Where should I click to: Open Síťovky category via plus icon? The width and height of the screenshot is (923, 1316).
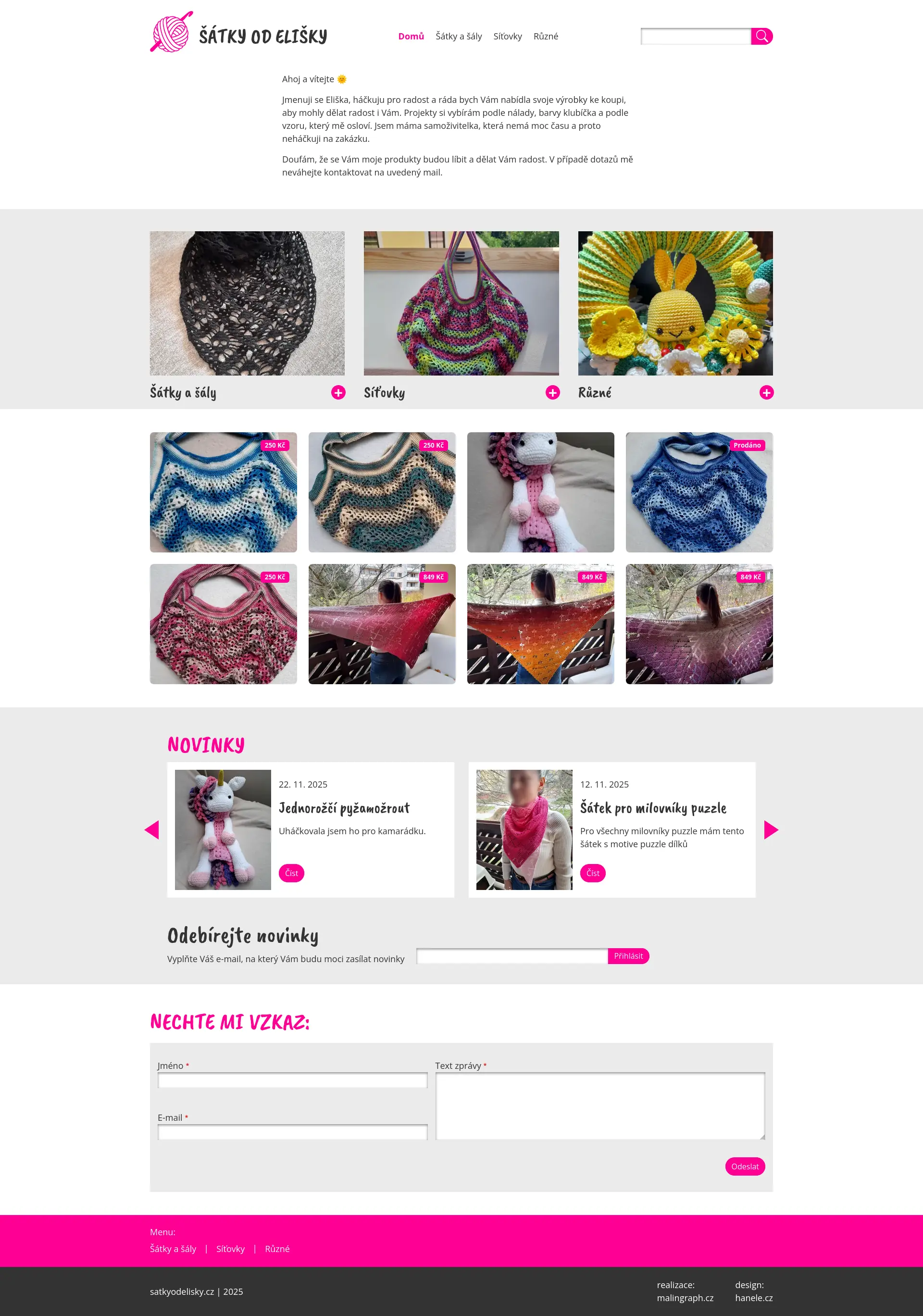click(552, 393)
